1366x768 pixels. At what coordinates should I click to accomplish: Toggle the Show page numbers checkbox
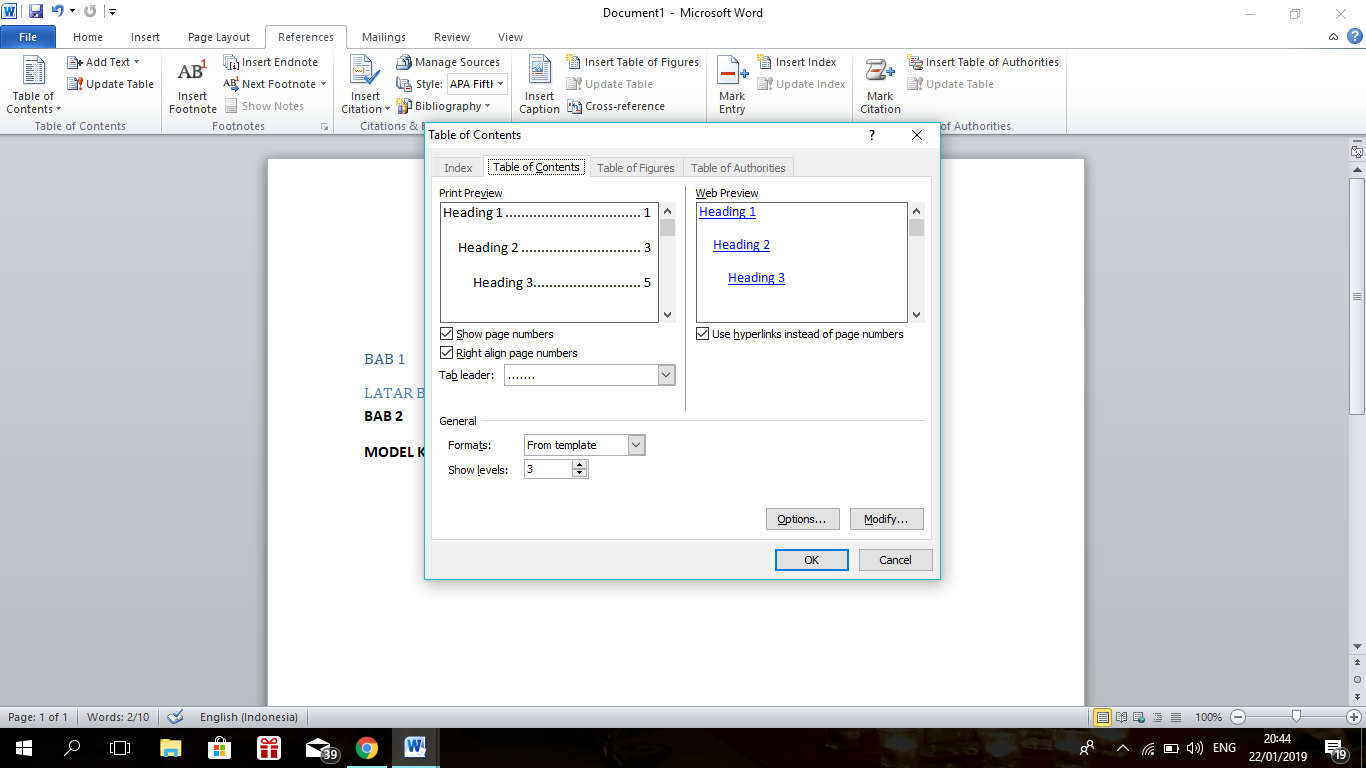click(447, 334)
